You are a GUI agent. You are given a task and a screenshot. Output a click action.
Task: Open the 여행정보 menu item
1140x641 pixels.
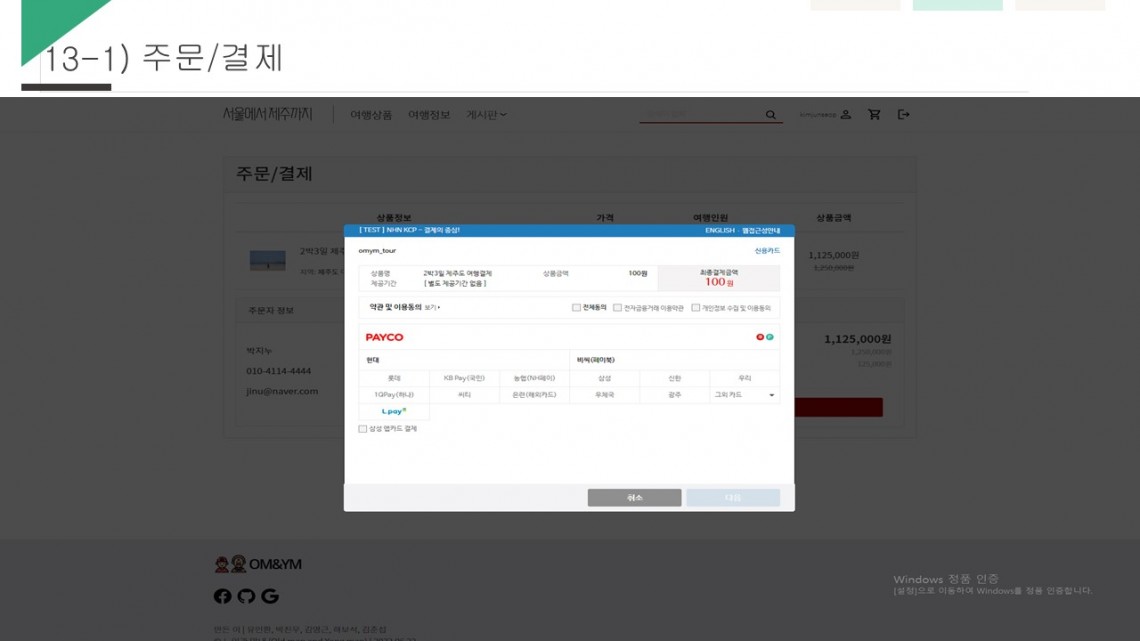pyautogui.click(x=429, y=115)
